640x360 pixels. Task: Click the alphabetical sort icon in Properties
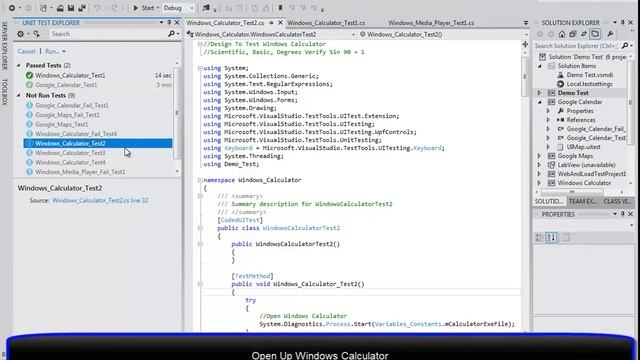[x=551, y=238]
